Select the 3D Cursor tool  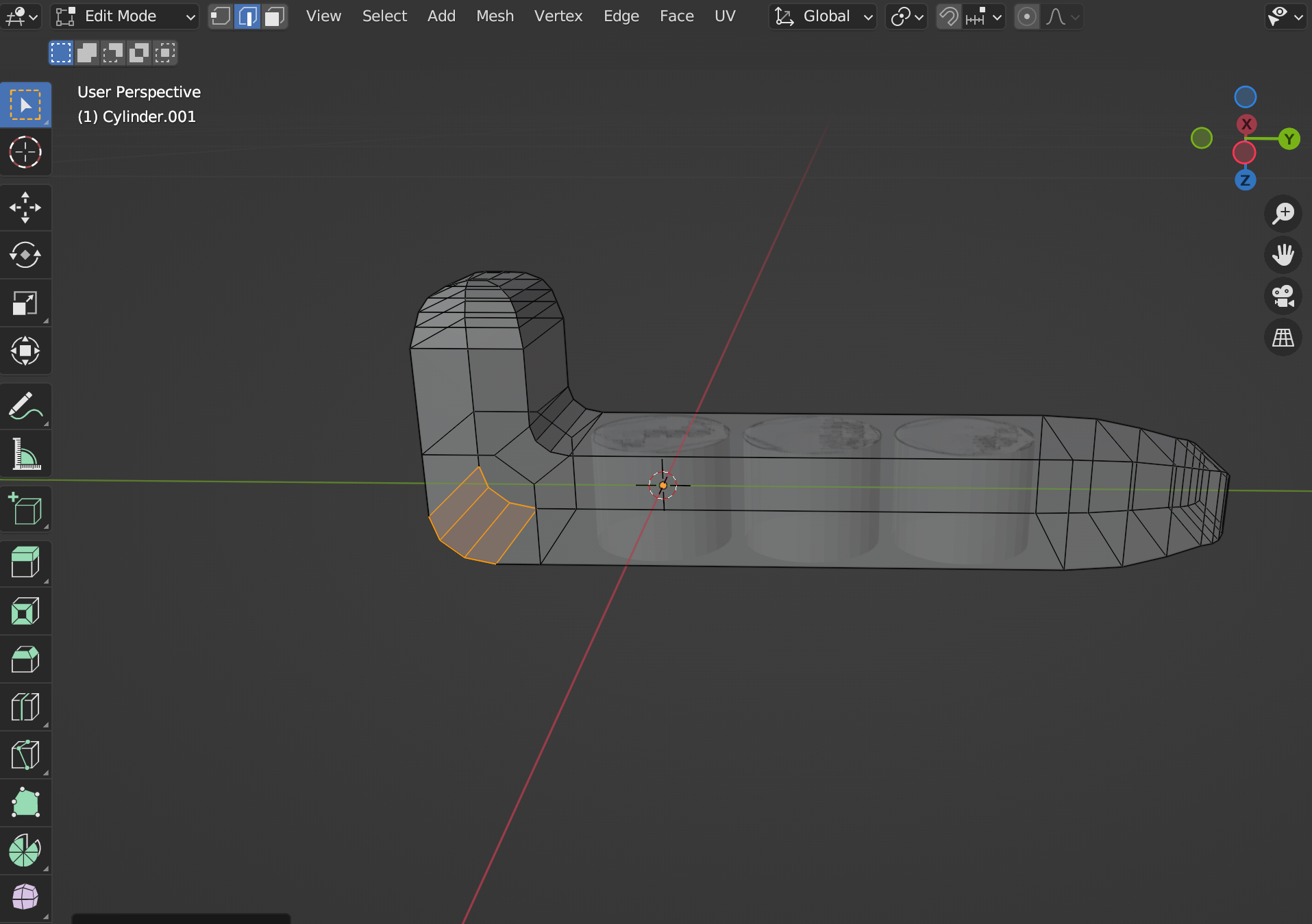click(x=26, y=153)
